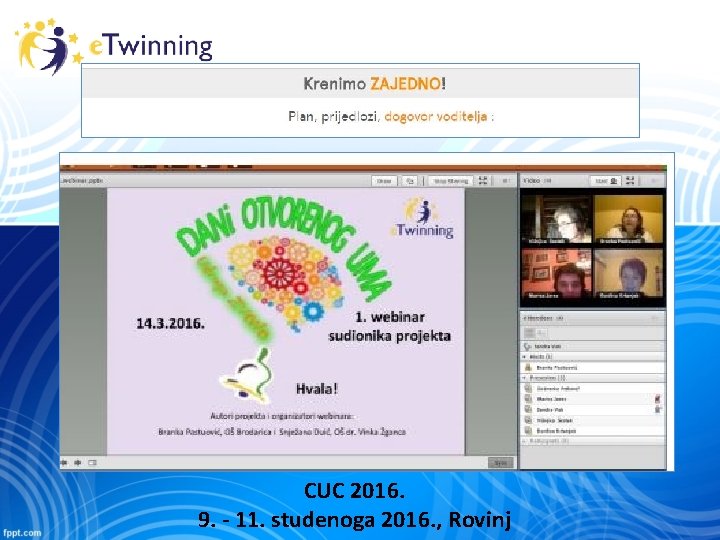Screen dimensions: 720x540
Task: Click the eTwinning logo inside the shared slide
Action: [x=422, y=219]
